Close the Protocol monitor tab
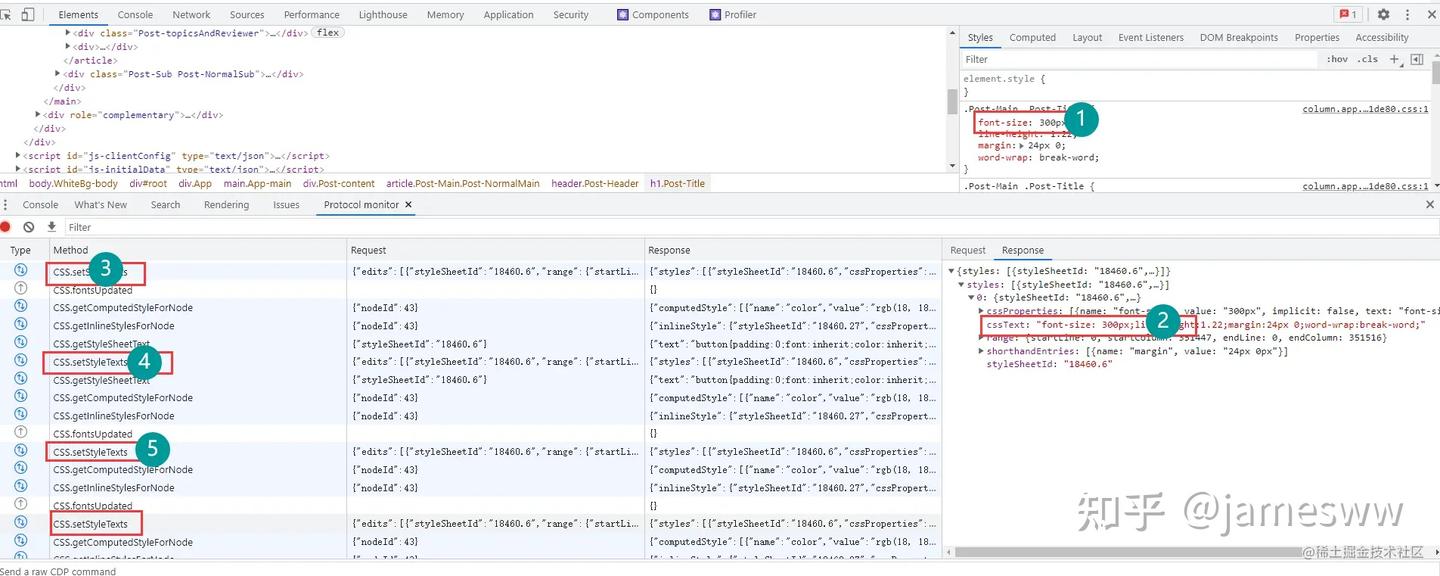Viewport: 1440px width, 576px height. coord(408,204)
